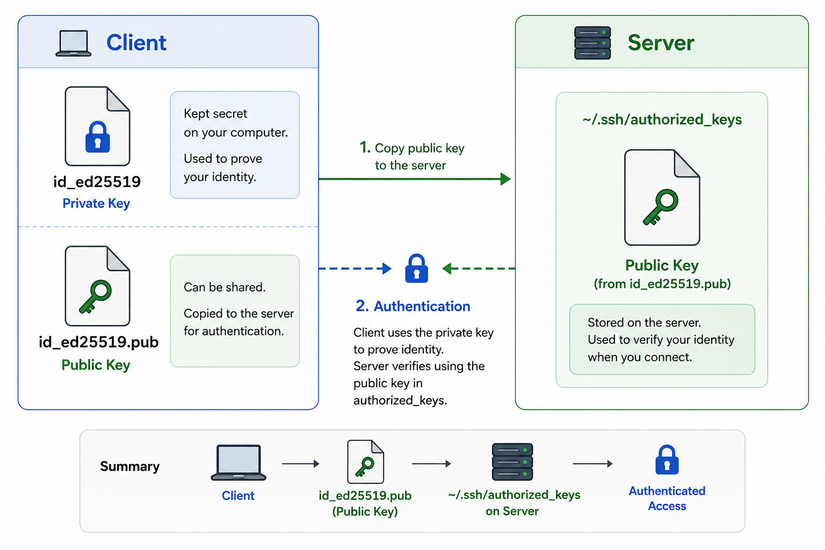Click the 'Can be shared.' text
The width and height of the screenshot is (825, 550).
pos(225,287)
